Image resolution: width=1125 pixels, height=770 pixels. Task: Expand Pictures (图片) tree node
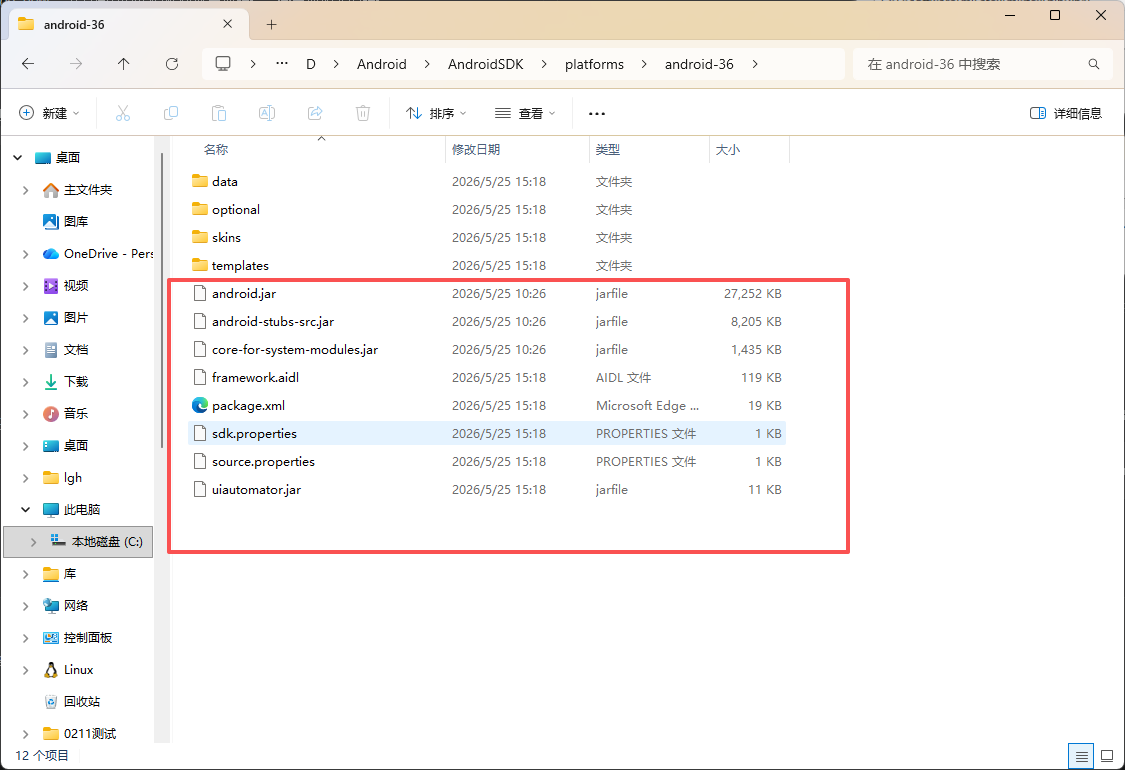point(26,318)
